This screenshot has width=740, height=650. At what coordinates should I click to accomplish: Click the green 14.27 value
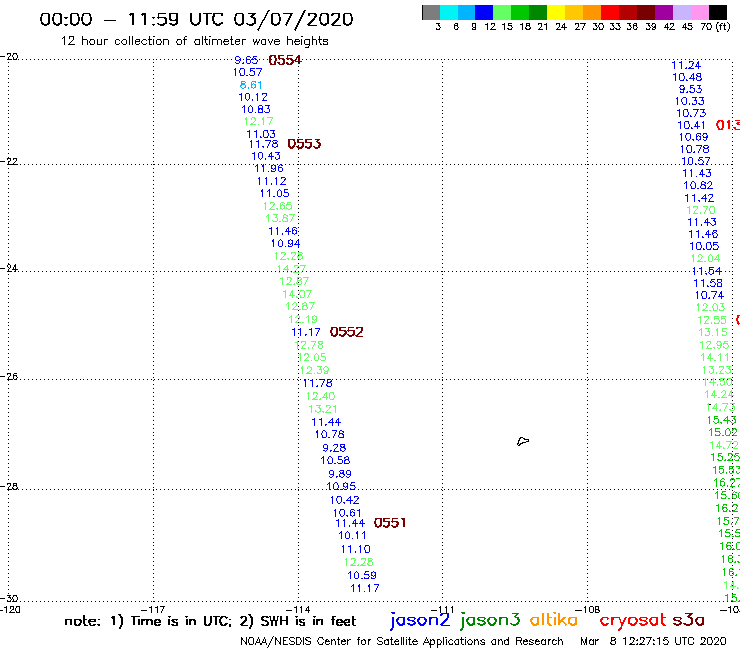(292, 269)
